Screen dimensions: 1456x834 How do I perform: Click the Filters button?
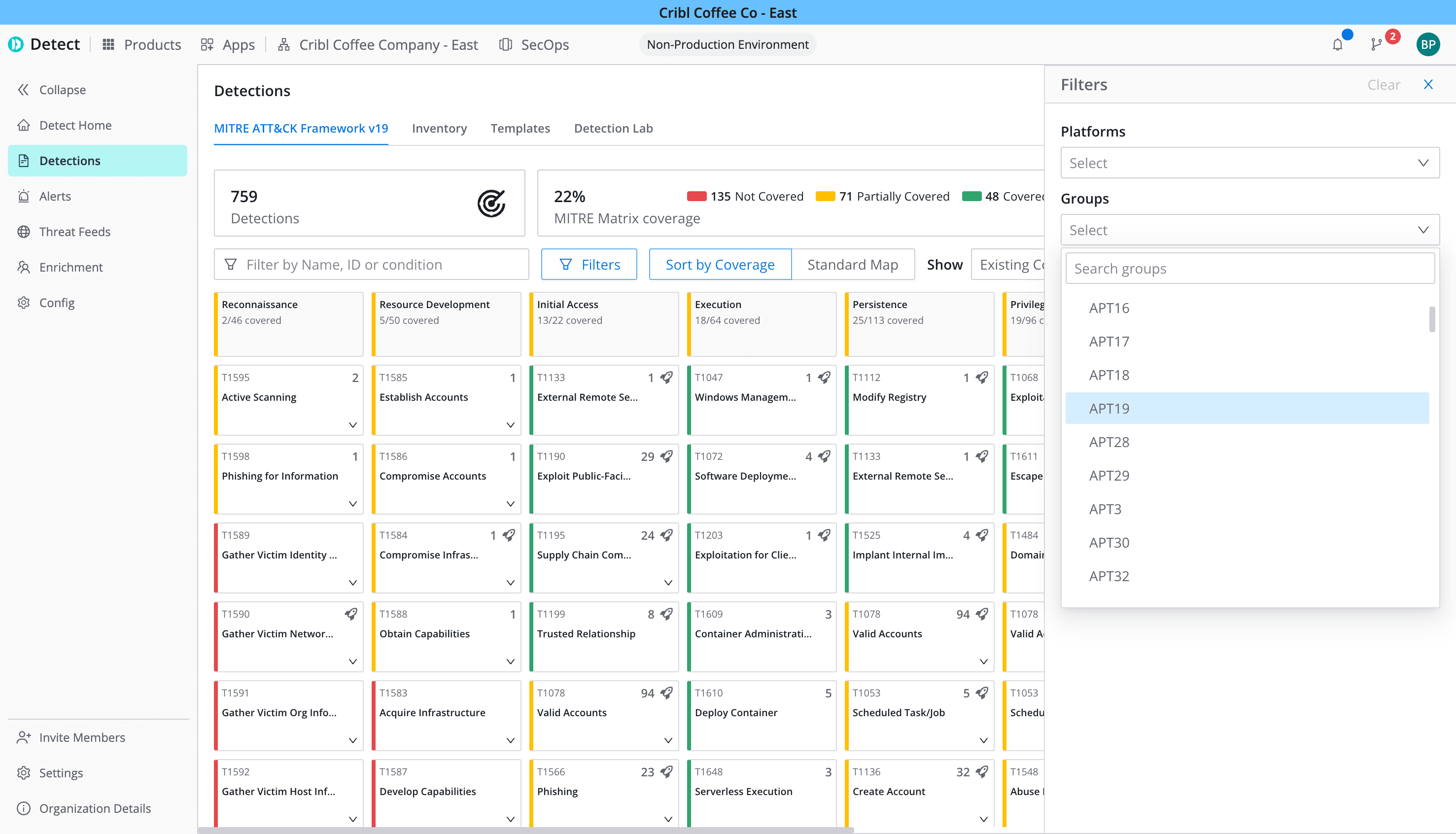(589, 264)
